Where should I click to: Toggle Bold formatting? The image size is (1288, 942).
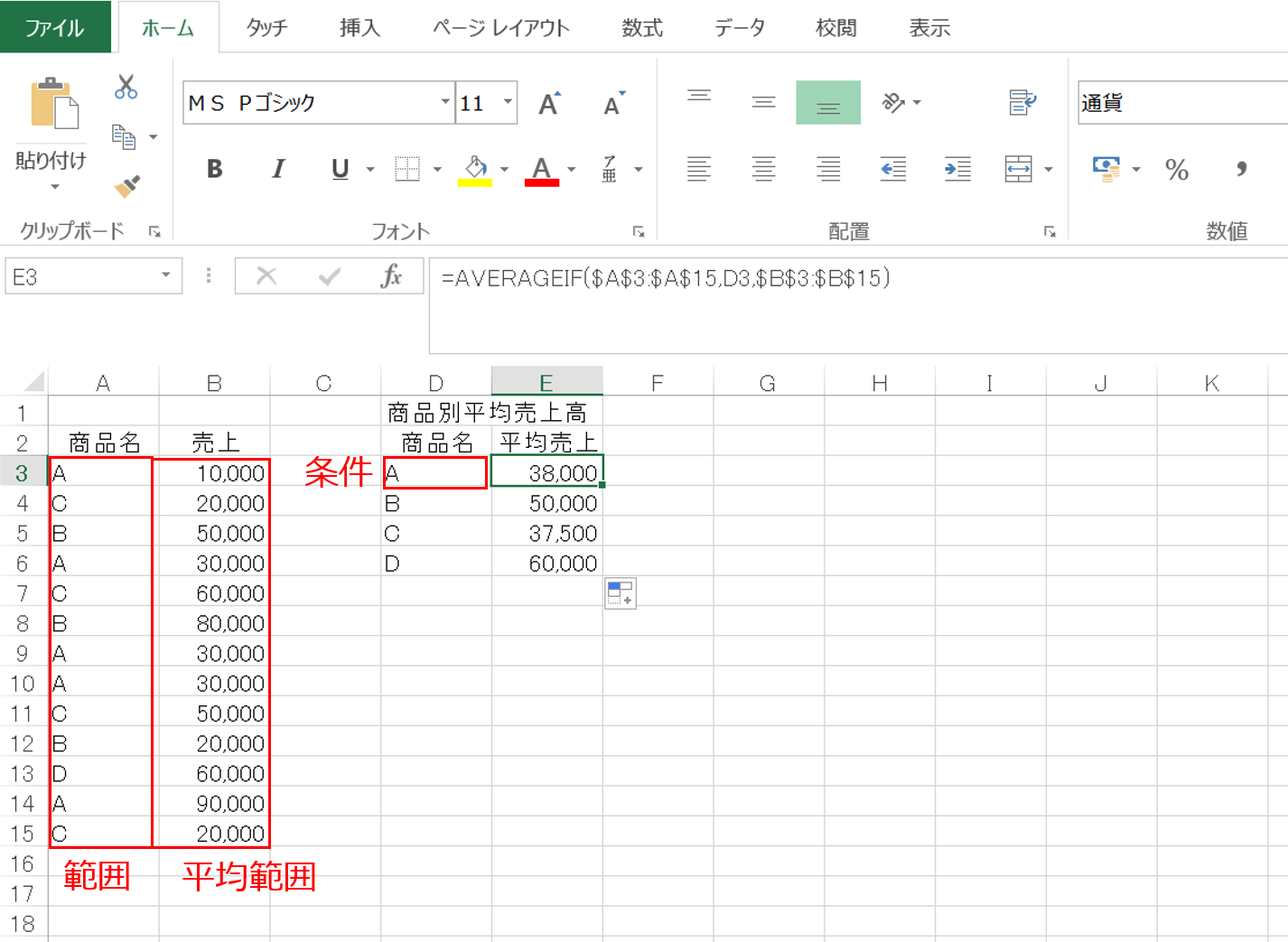click(214, 169)
